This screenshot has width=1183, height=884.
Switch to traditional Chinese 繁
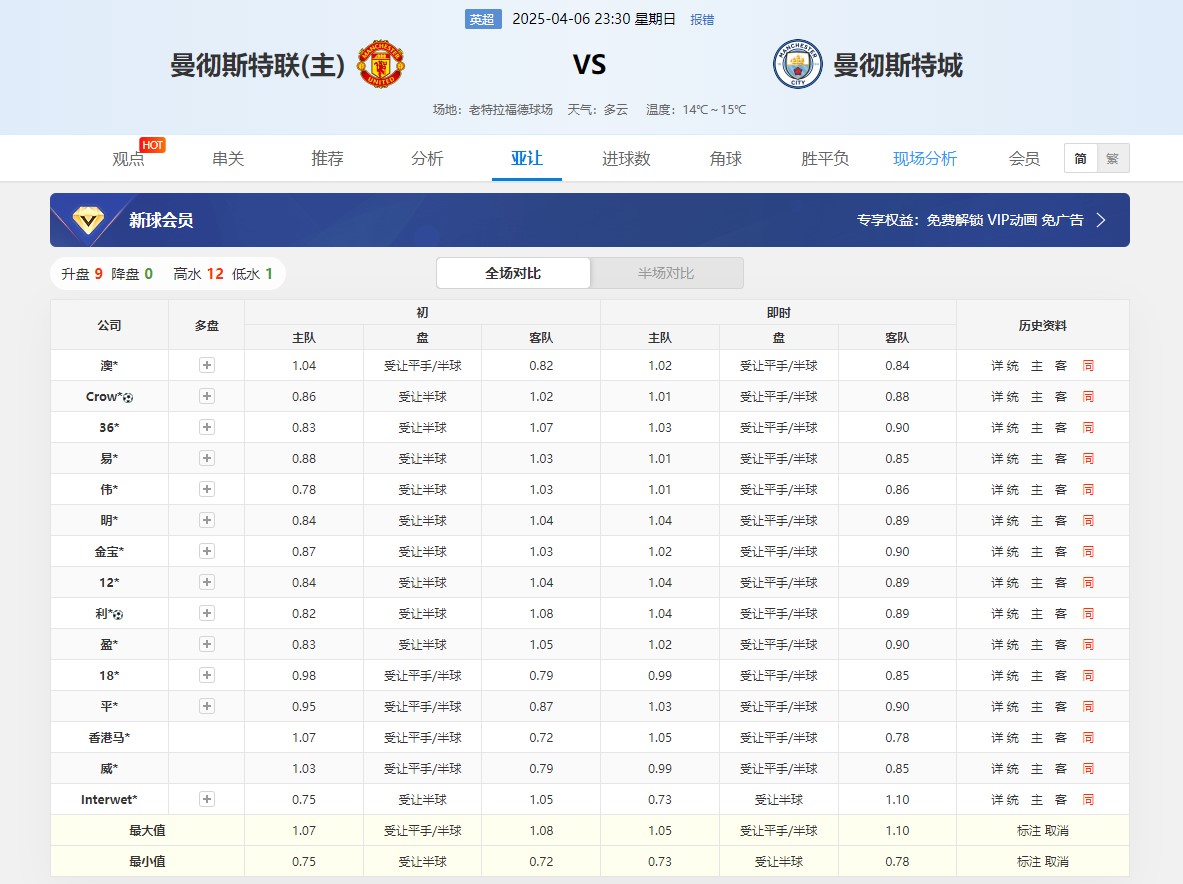1112,158
